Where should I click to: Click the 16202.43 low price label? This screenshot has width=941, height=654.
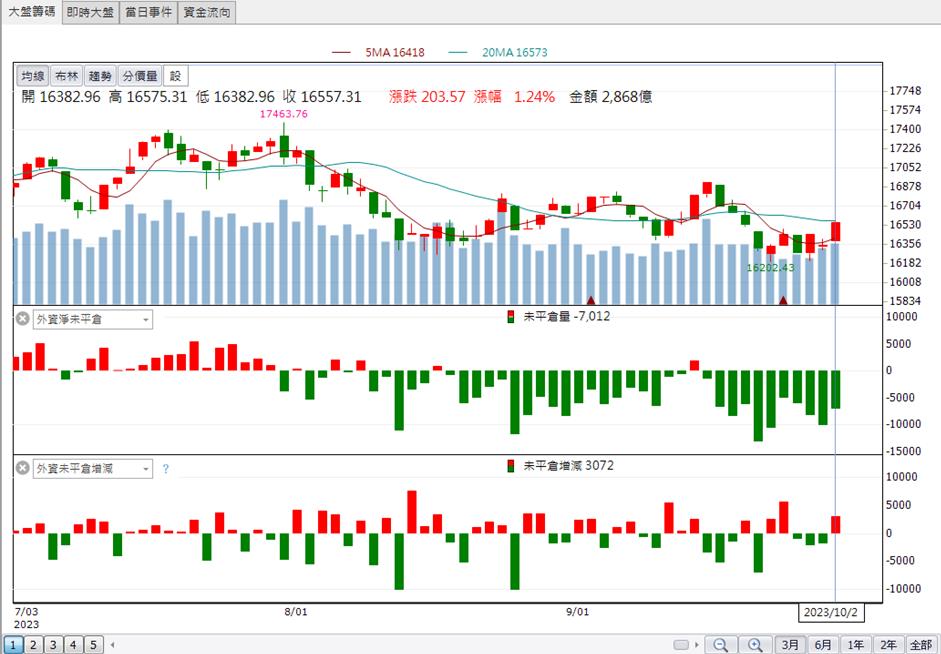point(770,268)
